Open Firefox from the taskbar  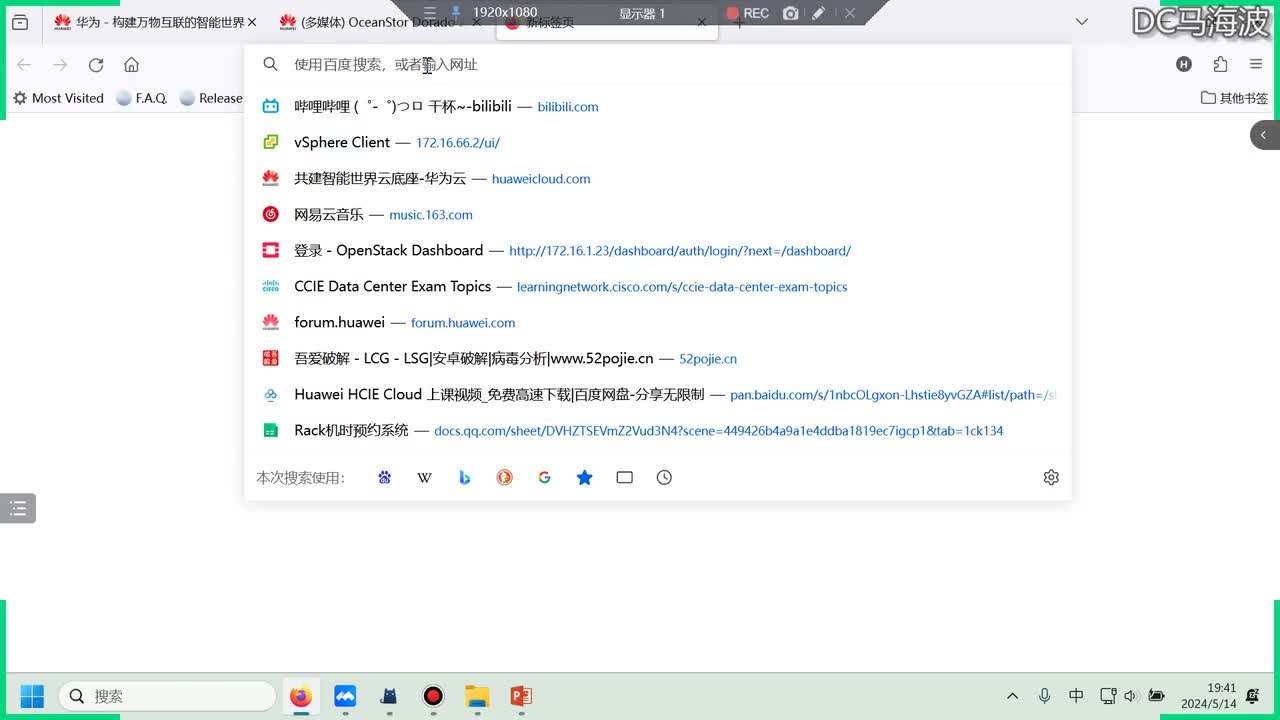(x=301, y=696)
